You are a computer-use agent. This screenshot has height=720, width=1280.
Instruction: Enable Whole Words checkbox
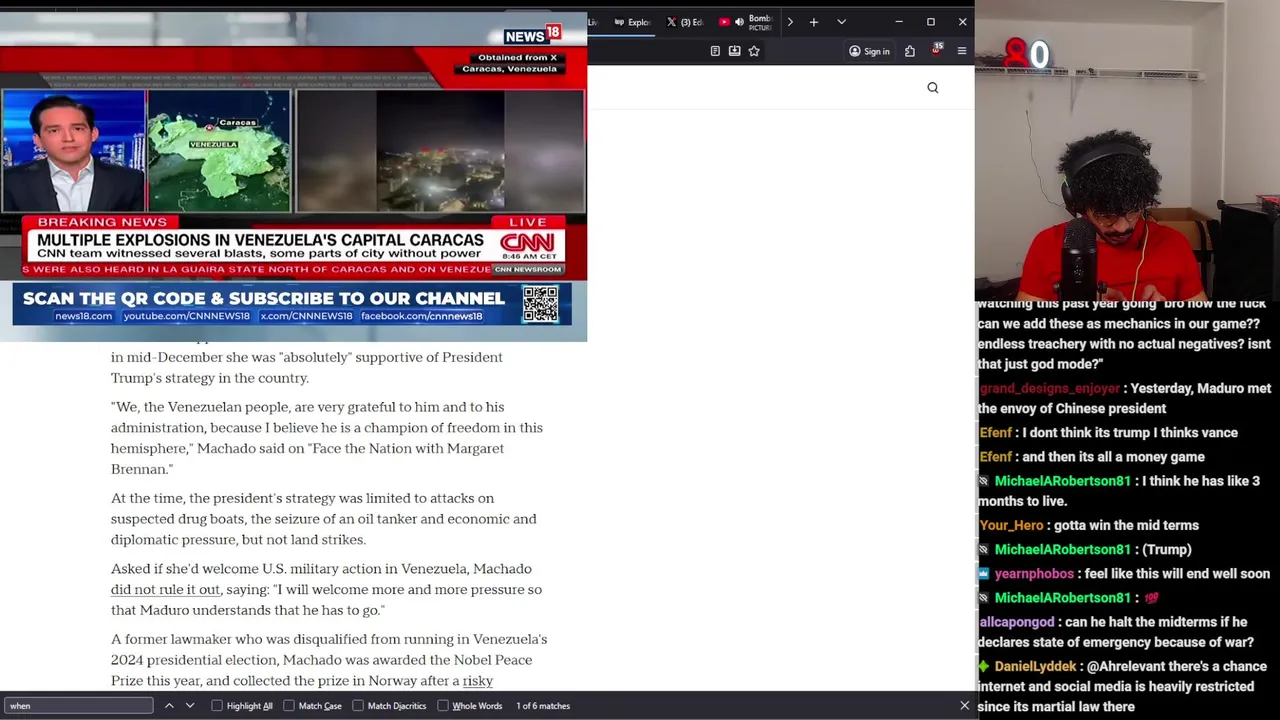[443, 706]
